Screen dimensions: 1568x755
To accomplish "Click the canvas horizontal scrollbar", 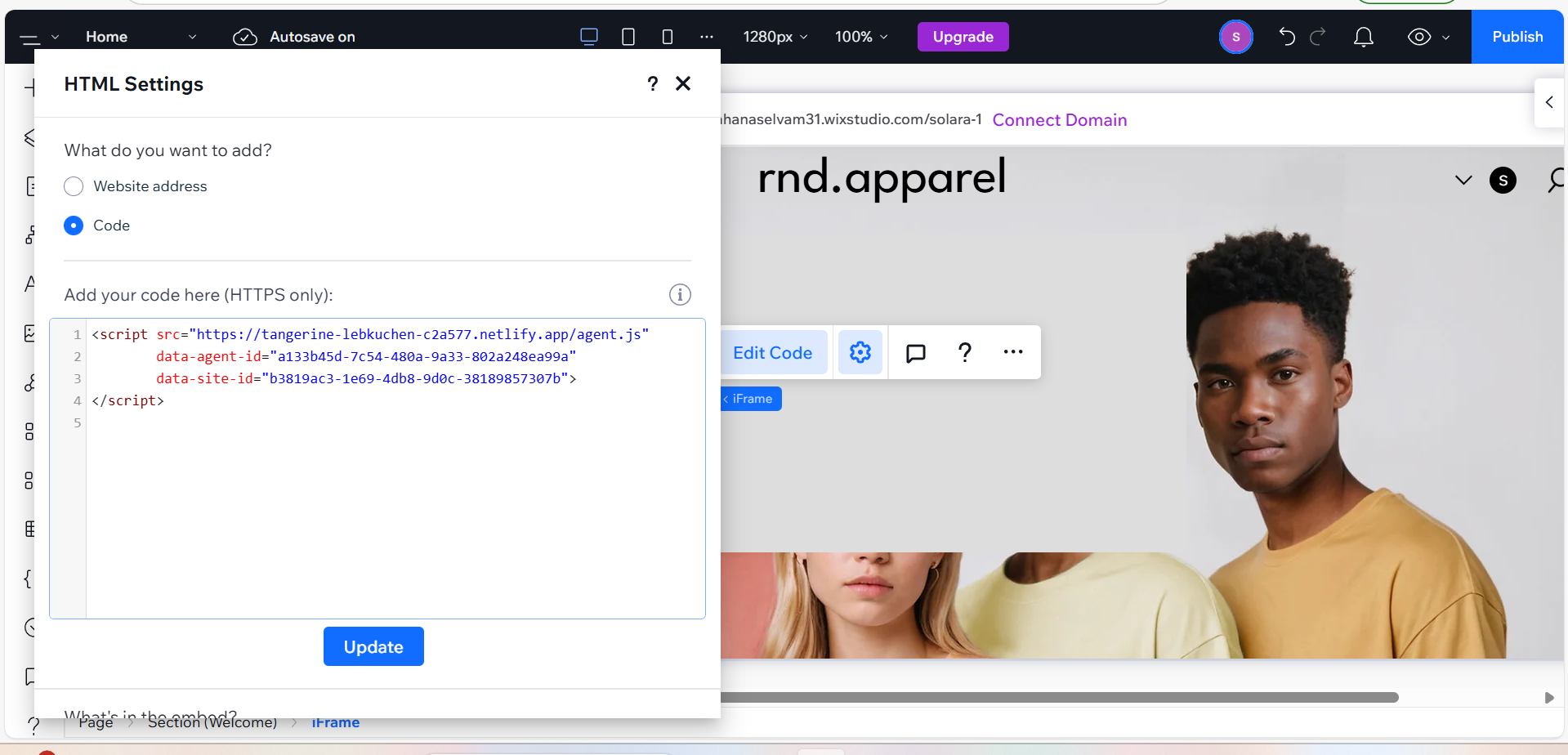I will (1060, 698).
